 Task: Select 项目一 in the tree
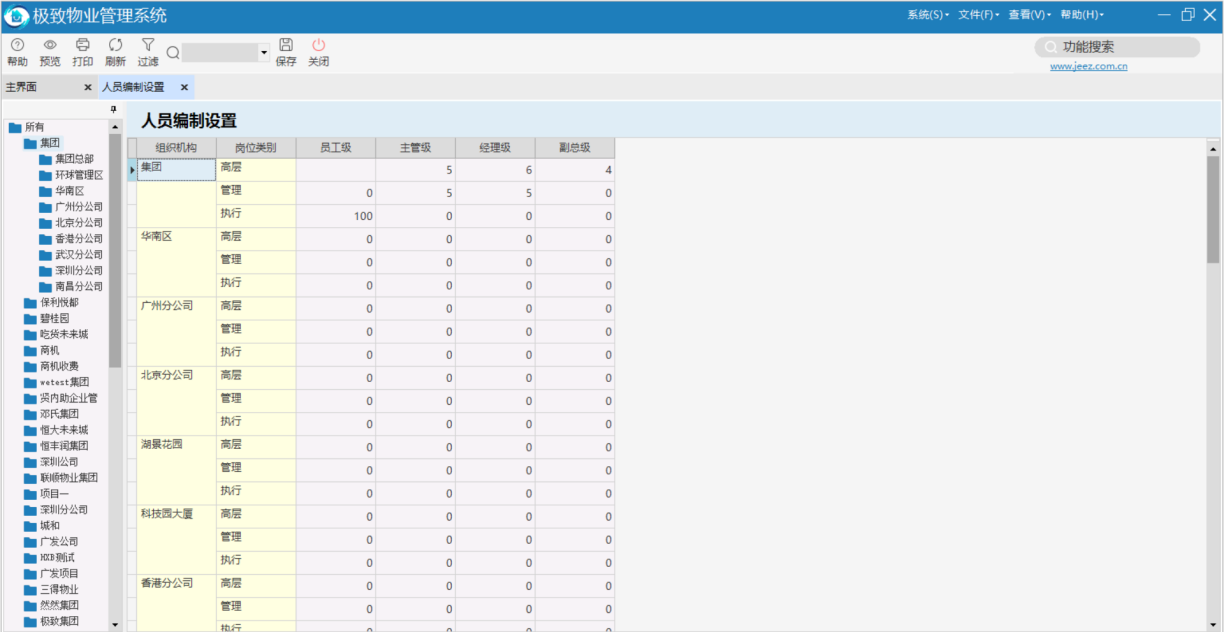point(54,494)
